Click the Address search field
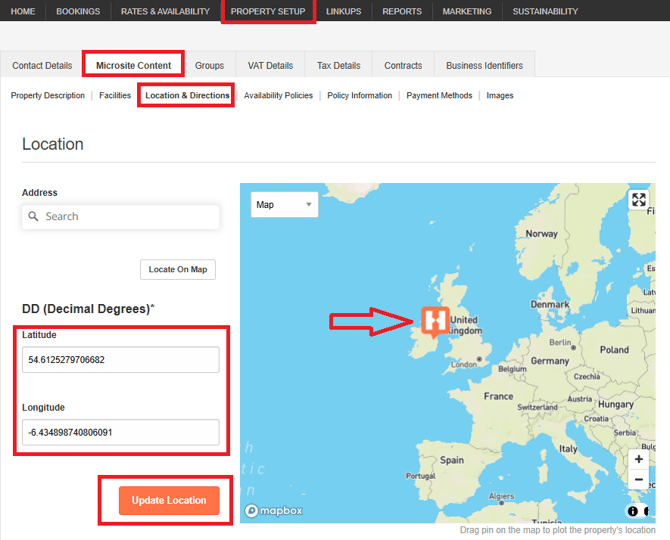 (x=125, y=217)
